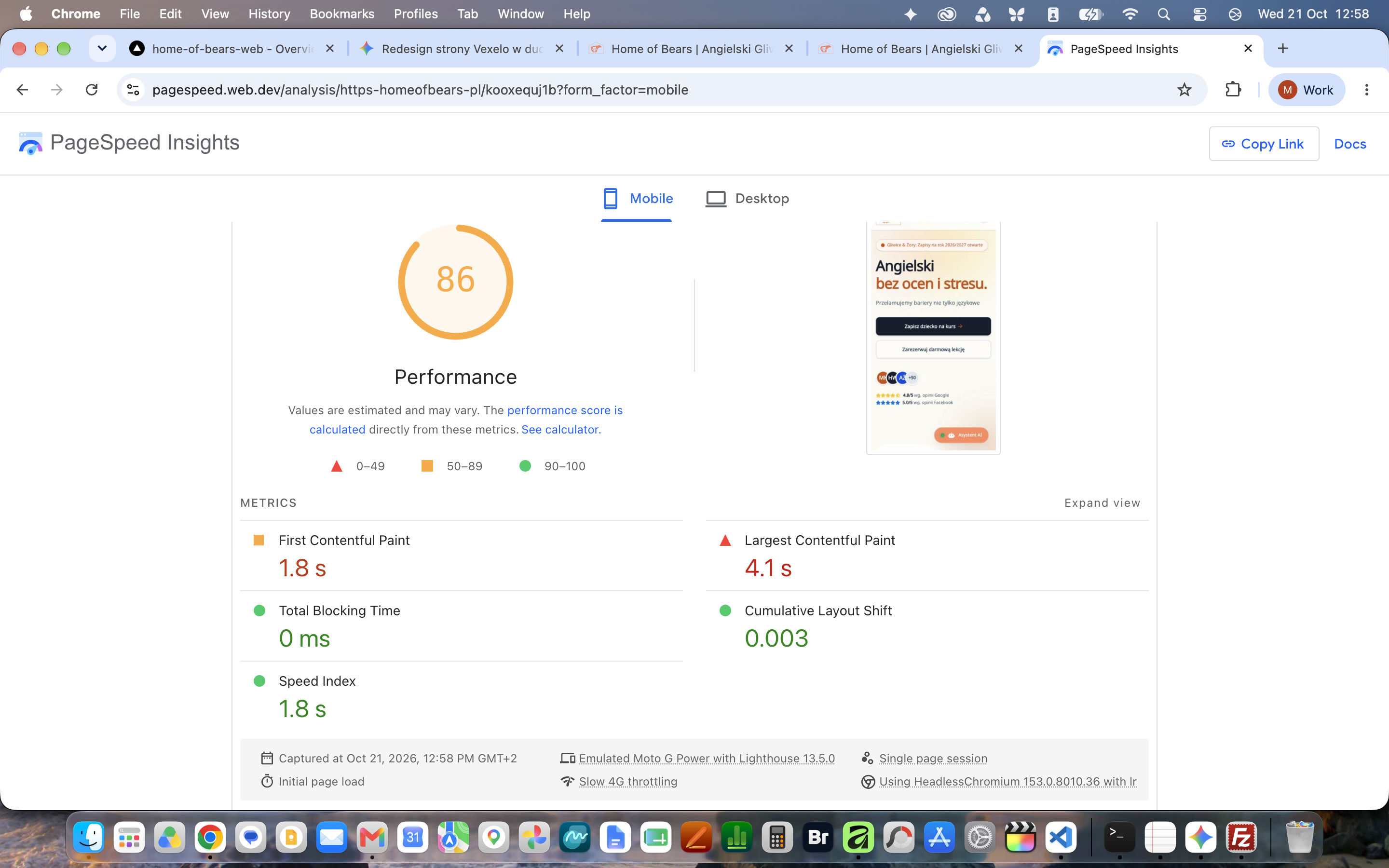
Task: View site information icon in address bar
Action: [133, 90]
